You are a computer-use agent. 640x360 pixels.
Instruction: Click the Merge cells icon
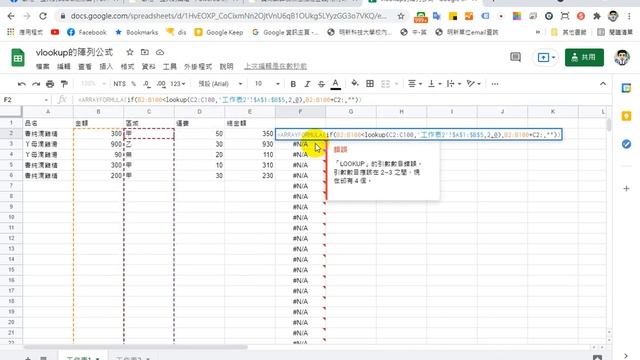pyautogui.click(x=385, y=84)
